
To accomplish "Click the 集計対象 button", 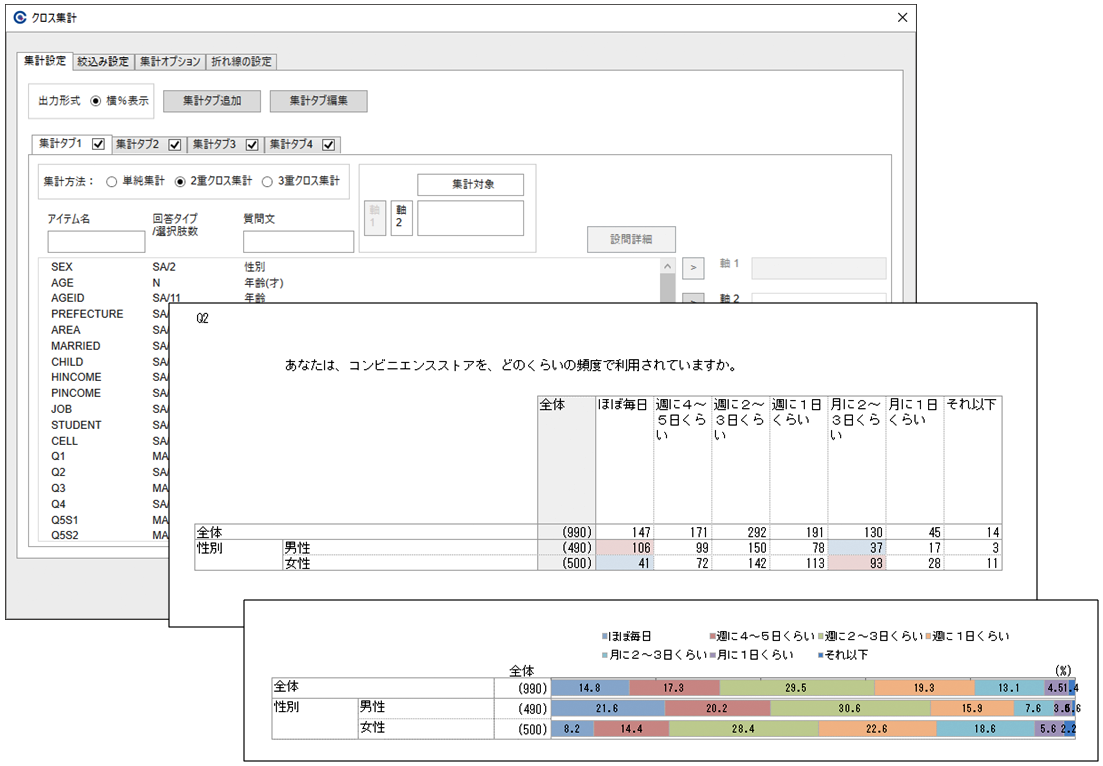I will (x=471, y=184).
